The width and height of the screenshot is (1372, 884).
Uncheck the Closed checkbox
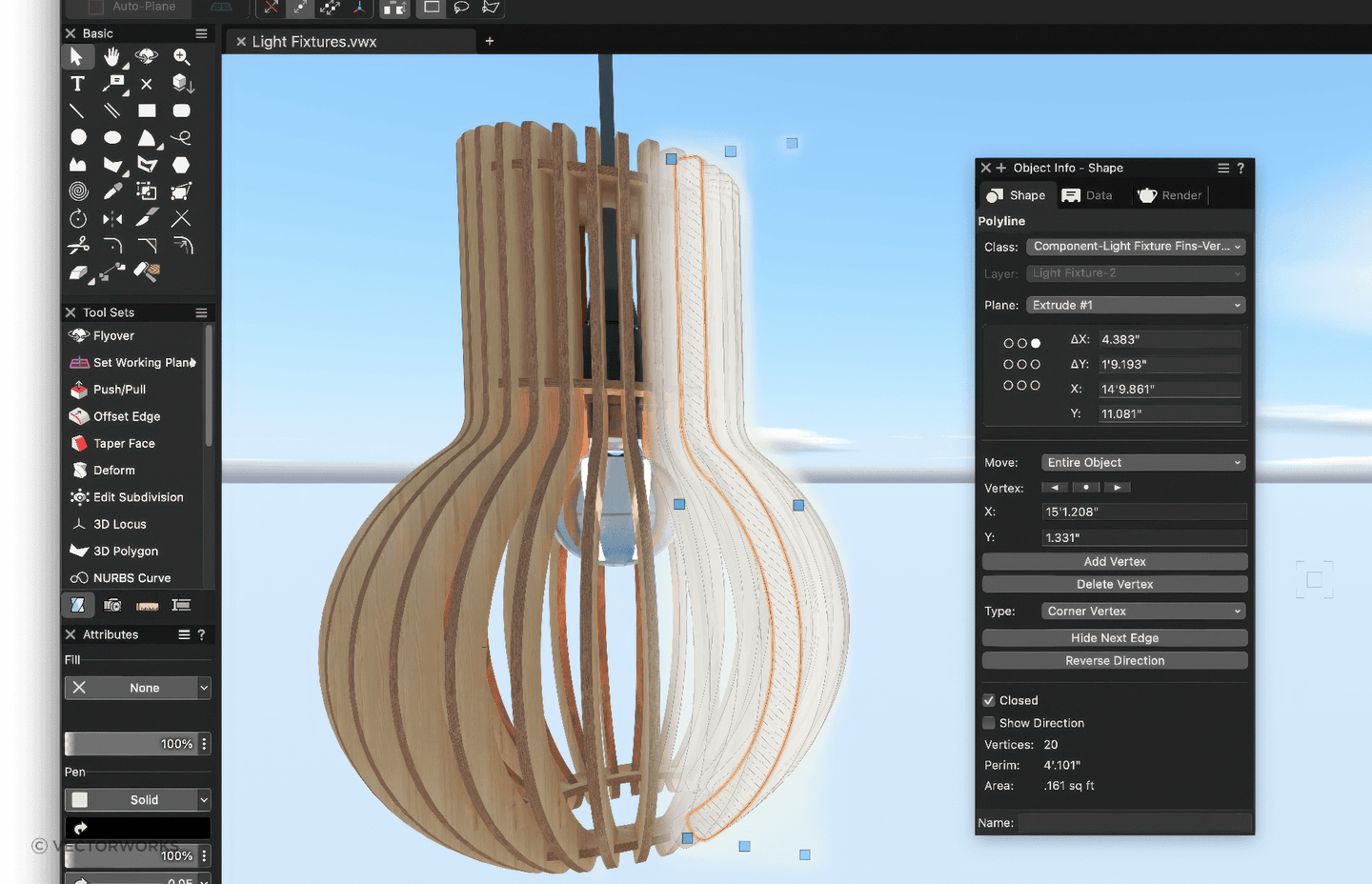pyautogui.click(x=989, y=700)
